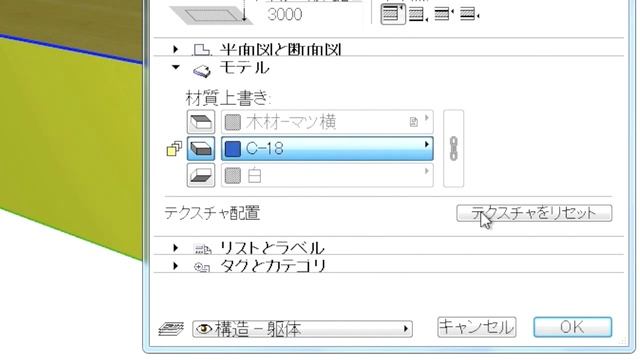Click the テクスチャ配置 label
640x360 pixels.
point(212,213)
